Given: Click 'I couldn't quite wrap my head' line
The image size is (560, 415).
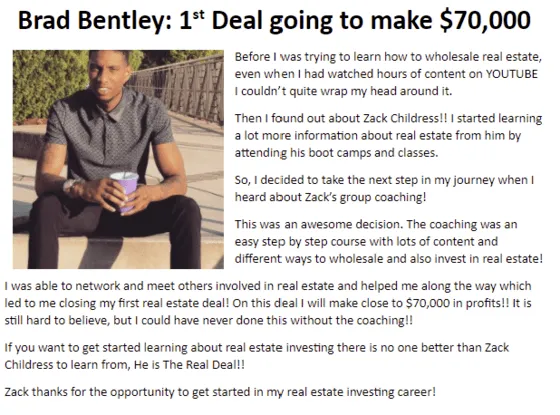Looking at the screenshot, I should [x=343, y=91].
